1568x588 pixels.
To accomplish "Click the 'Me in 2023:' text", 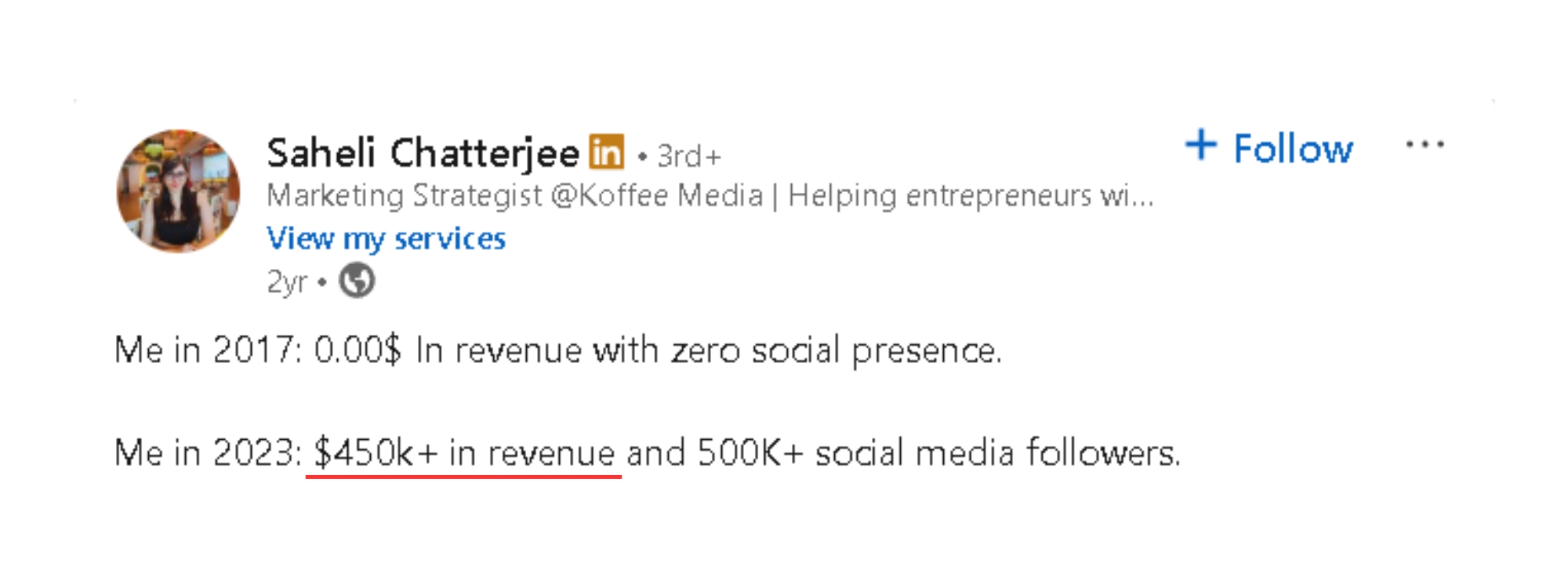I will (x=208, y=452).
